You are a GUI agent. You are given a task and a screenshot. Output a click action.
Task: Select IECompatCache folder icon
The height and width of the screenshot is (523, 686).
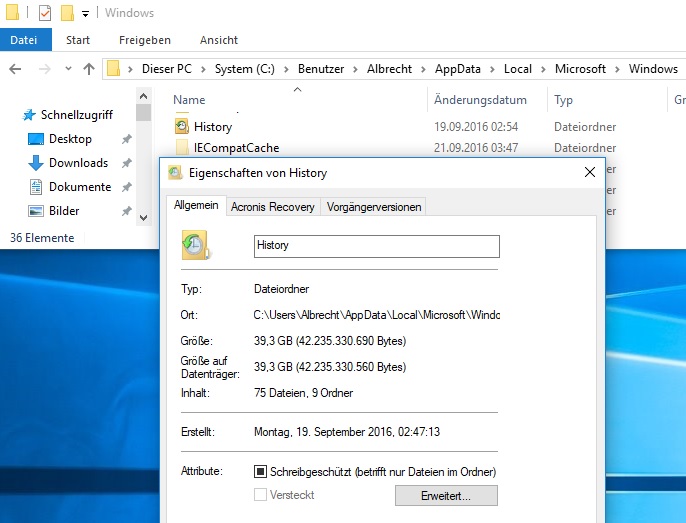pos(182,147)
